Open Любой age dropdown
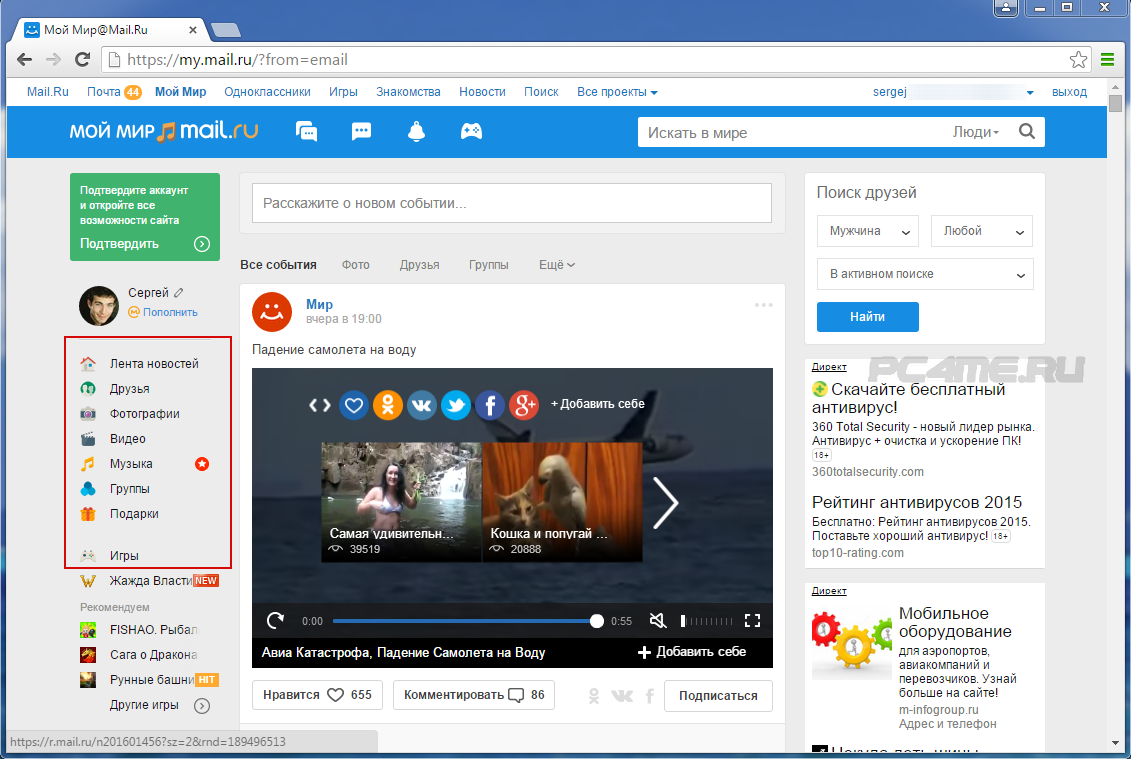The height and width of the screenshot is (759, 1131). coord(982,232)
